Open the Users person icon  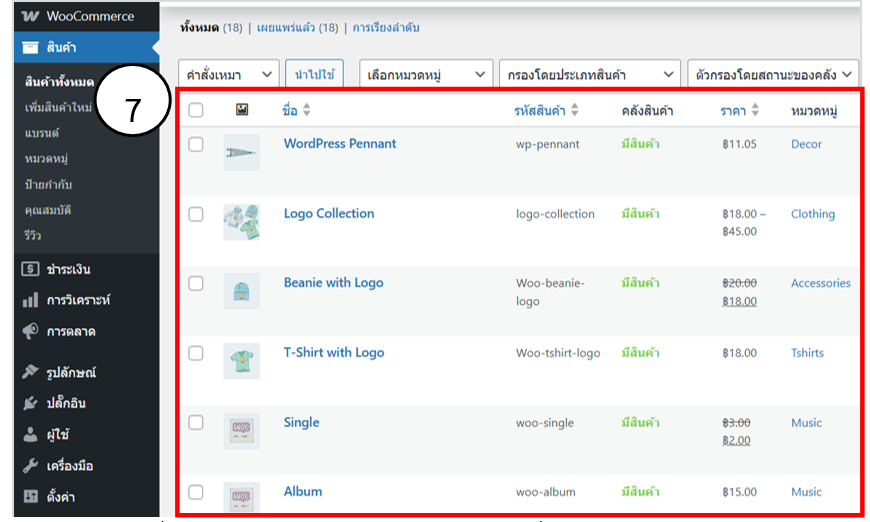30,435
